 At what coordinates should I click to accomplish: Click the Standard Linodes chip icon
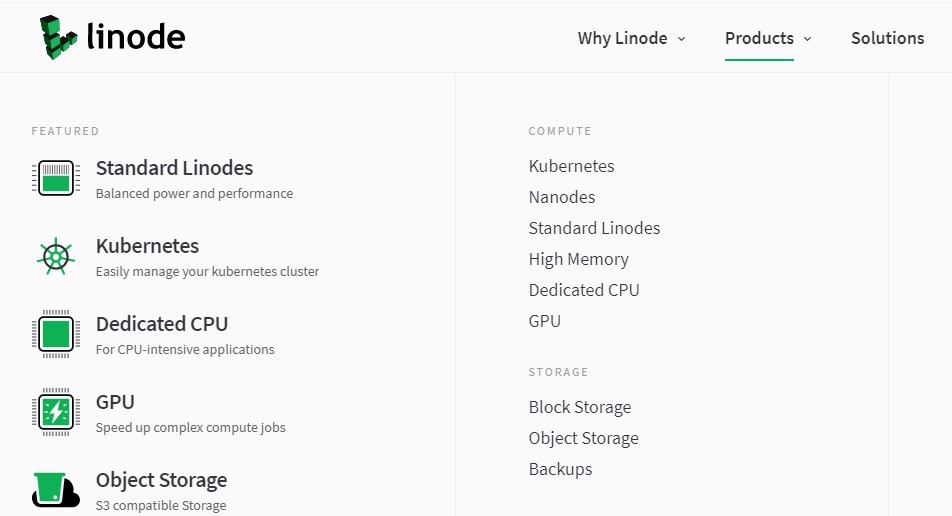click(56, 178)
